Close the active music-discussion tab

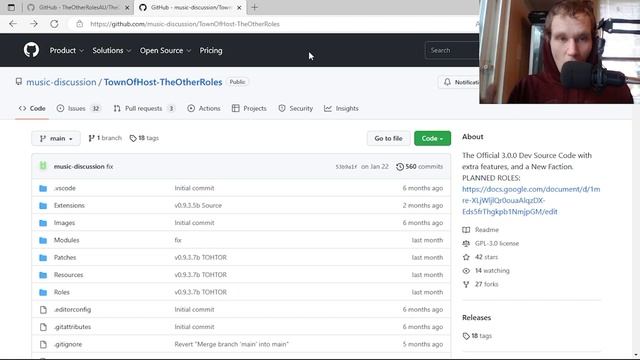pos(239,7)
